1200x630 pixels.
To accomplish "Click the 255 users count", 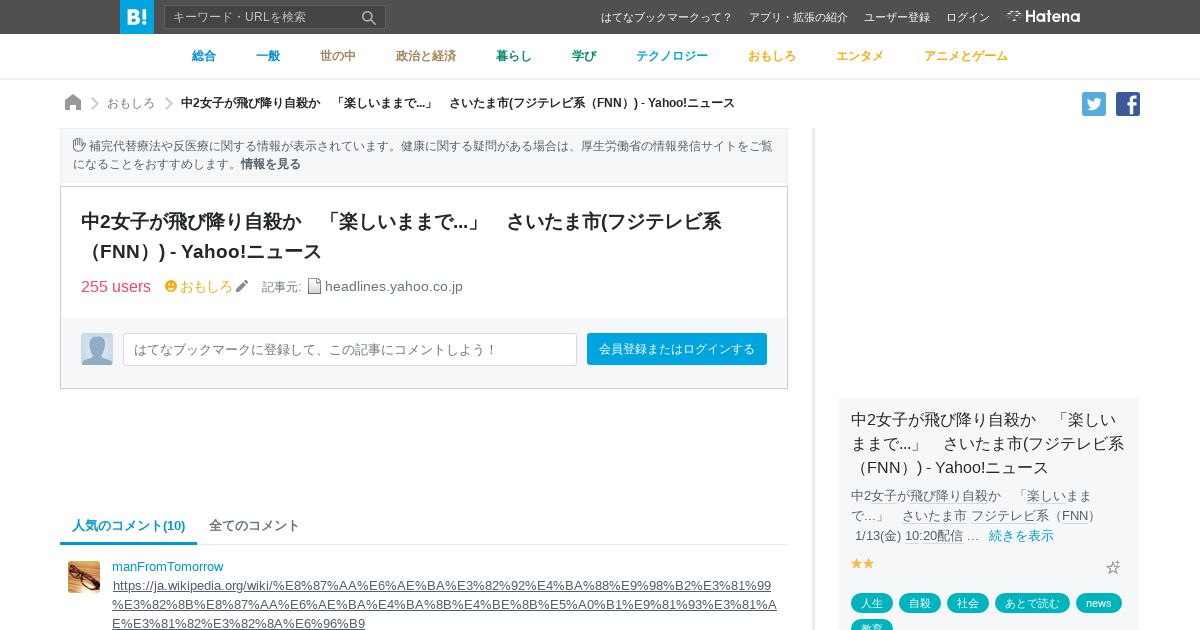I will point(116,287).
